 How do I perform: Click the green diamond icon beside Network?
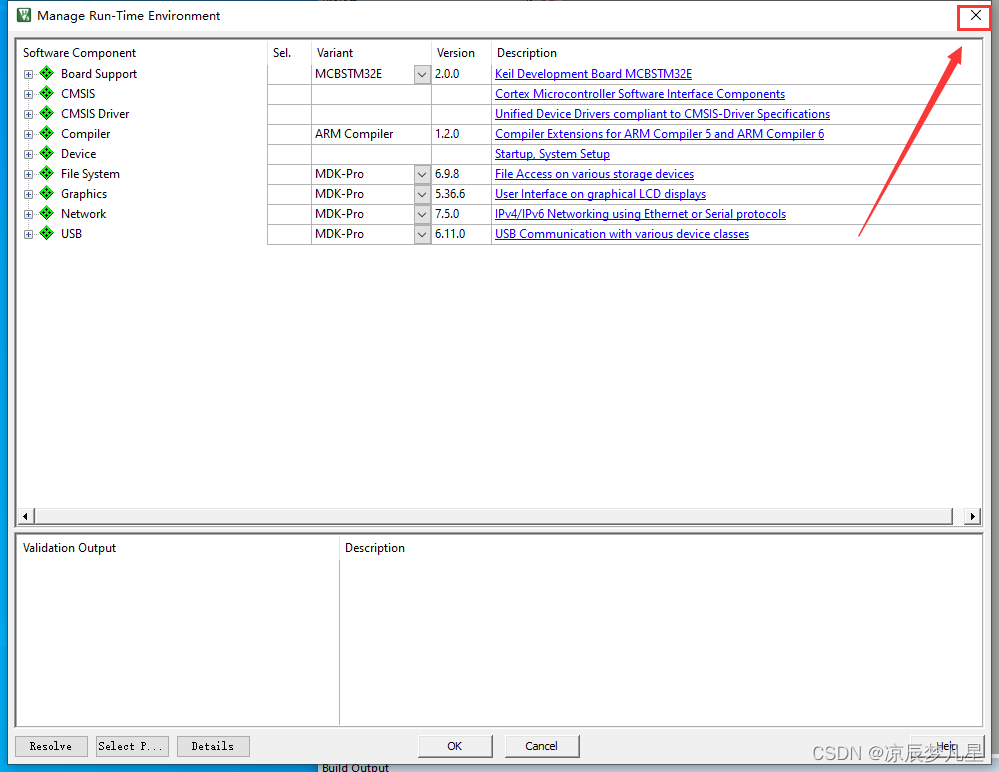pyautogui.click(x=47, y=213)
